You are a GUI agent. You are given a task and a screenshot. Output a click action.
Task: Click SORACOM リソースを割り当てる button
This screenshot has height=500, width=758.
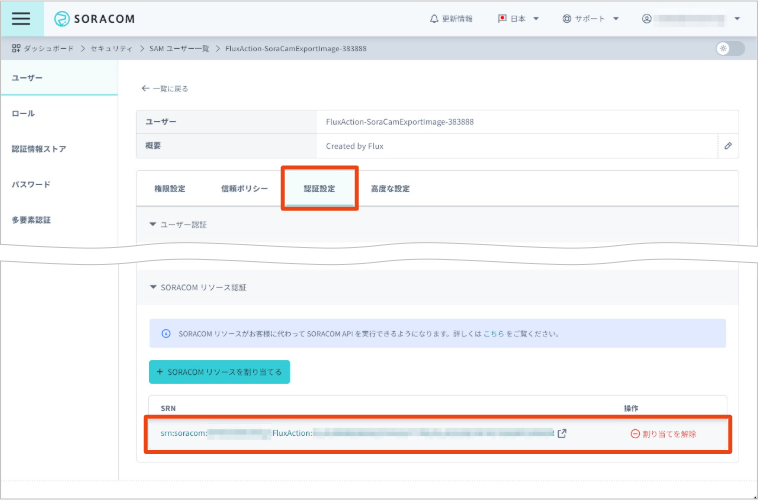(219, 372)
